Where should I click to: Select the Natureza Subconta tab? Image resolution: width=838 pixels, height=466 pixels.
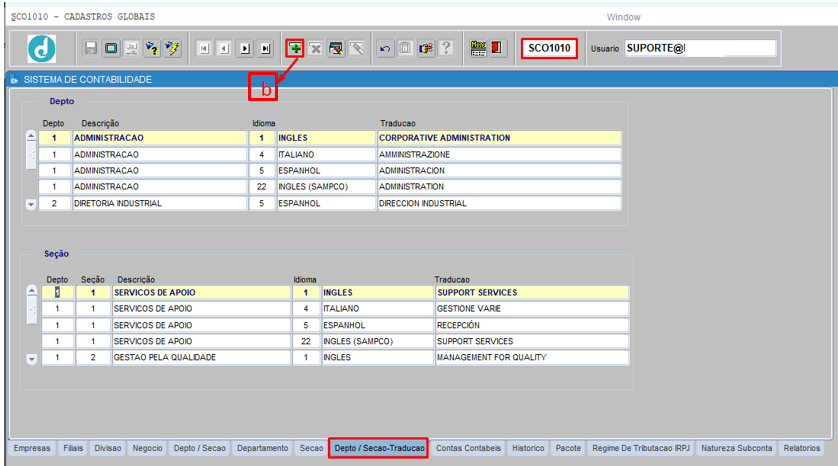736,448
